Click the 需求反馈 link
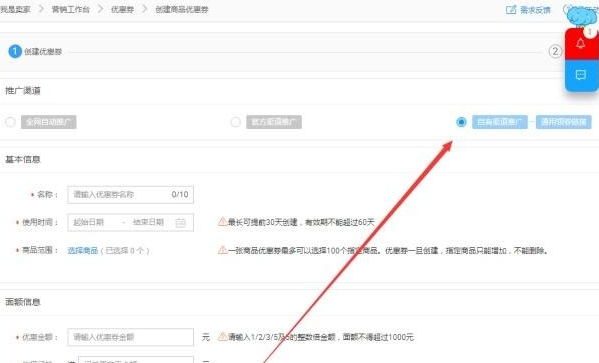The height and width of the screenshot is (363, 599). tap(535, 10)
